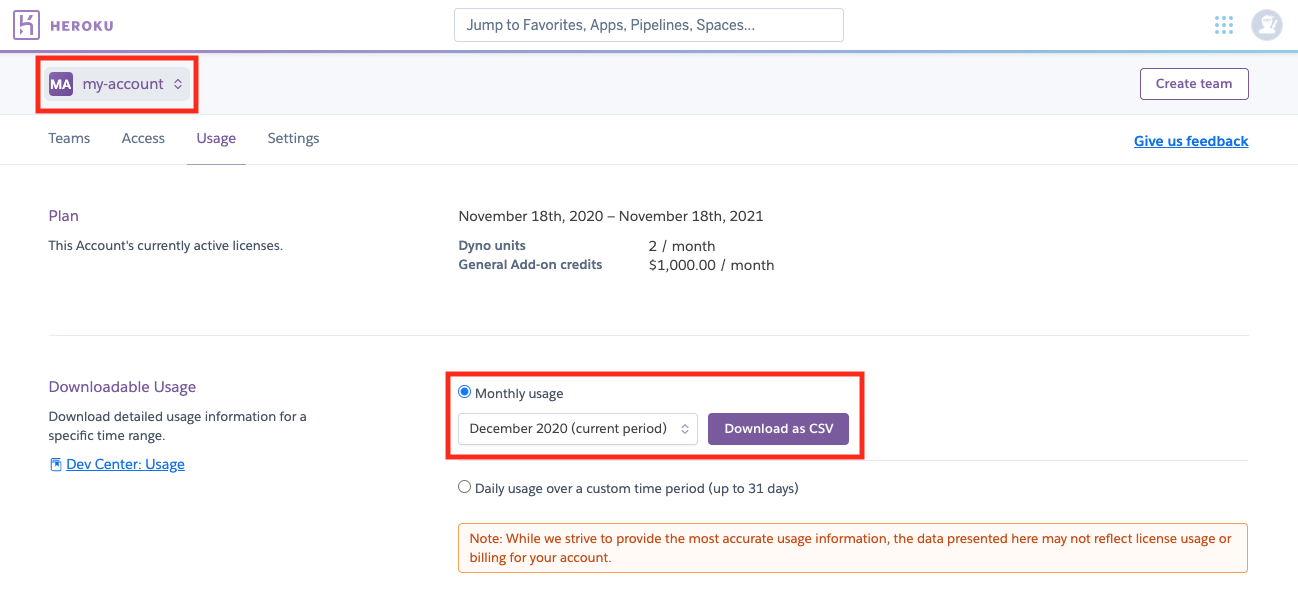Open the apps grid launcher icon
The image size is (1298, 609).
click(1223, 25)
